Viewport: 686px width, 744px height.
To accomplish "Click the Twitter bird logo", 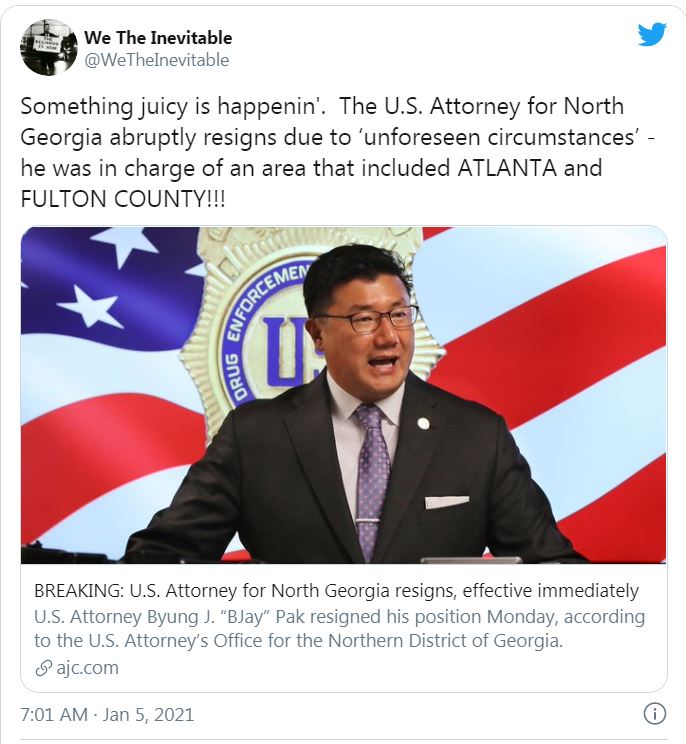I will coord(651,35).
